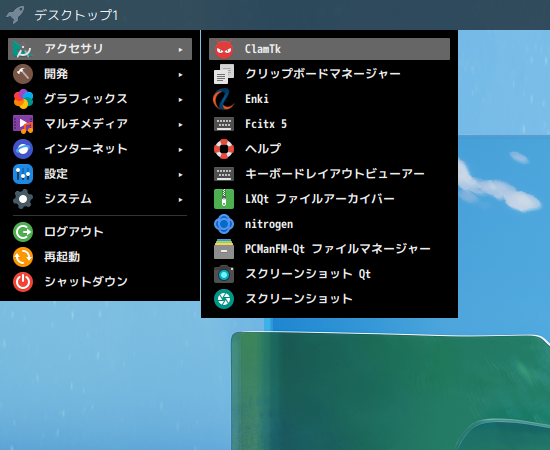Expand the アクセサリ submenu arrow

pyautogui.click(x=180, y=49)
